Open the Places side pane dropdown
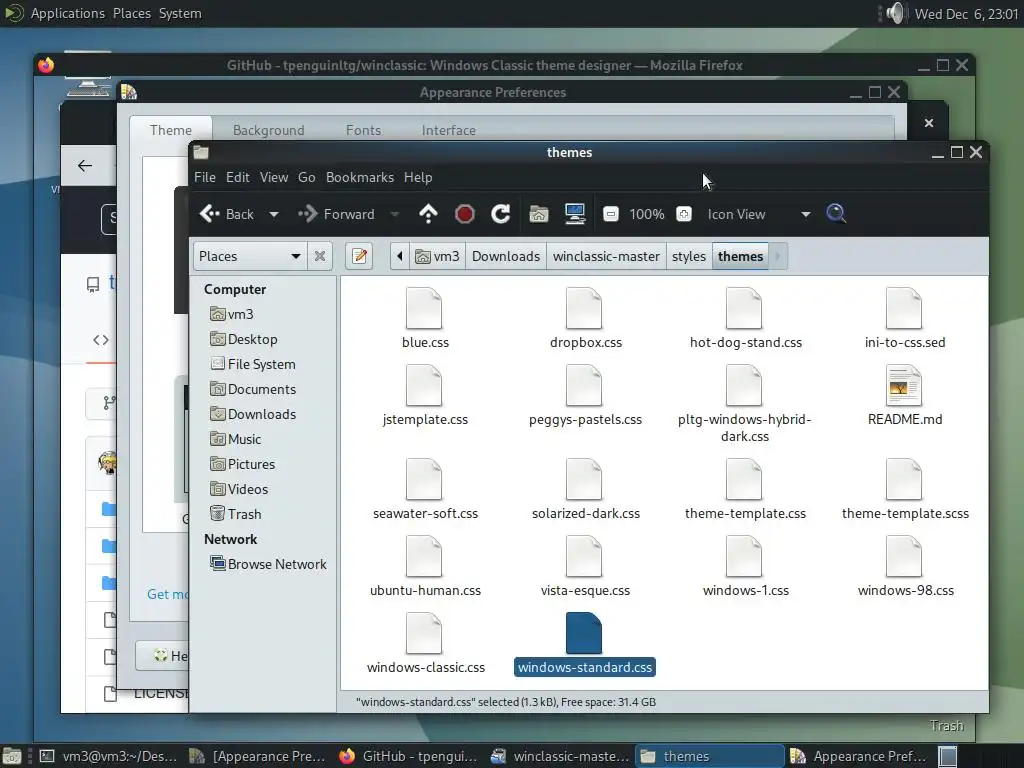 tap(249, 256)
